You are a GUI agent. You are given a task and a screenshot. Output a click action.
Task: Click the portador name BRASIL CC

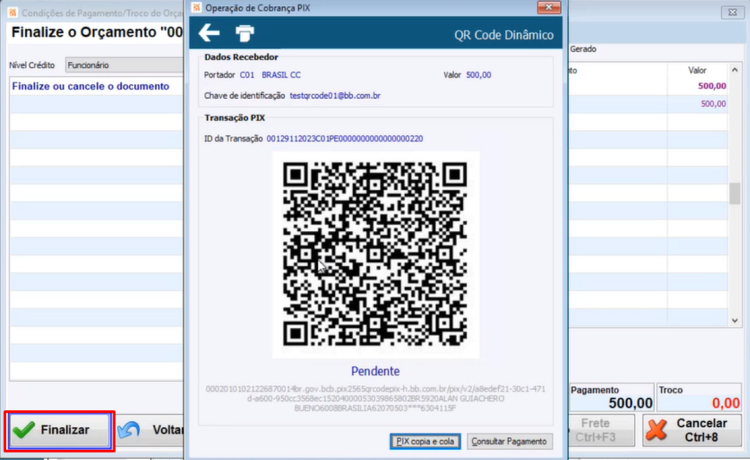[x=281, y=75]
